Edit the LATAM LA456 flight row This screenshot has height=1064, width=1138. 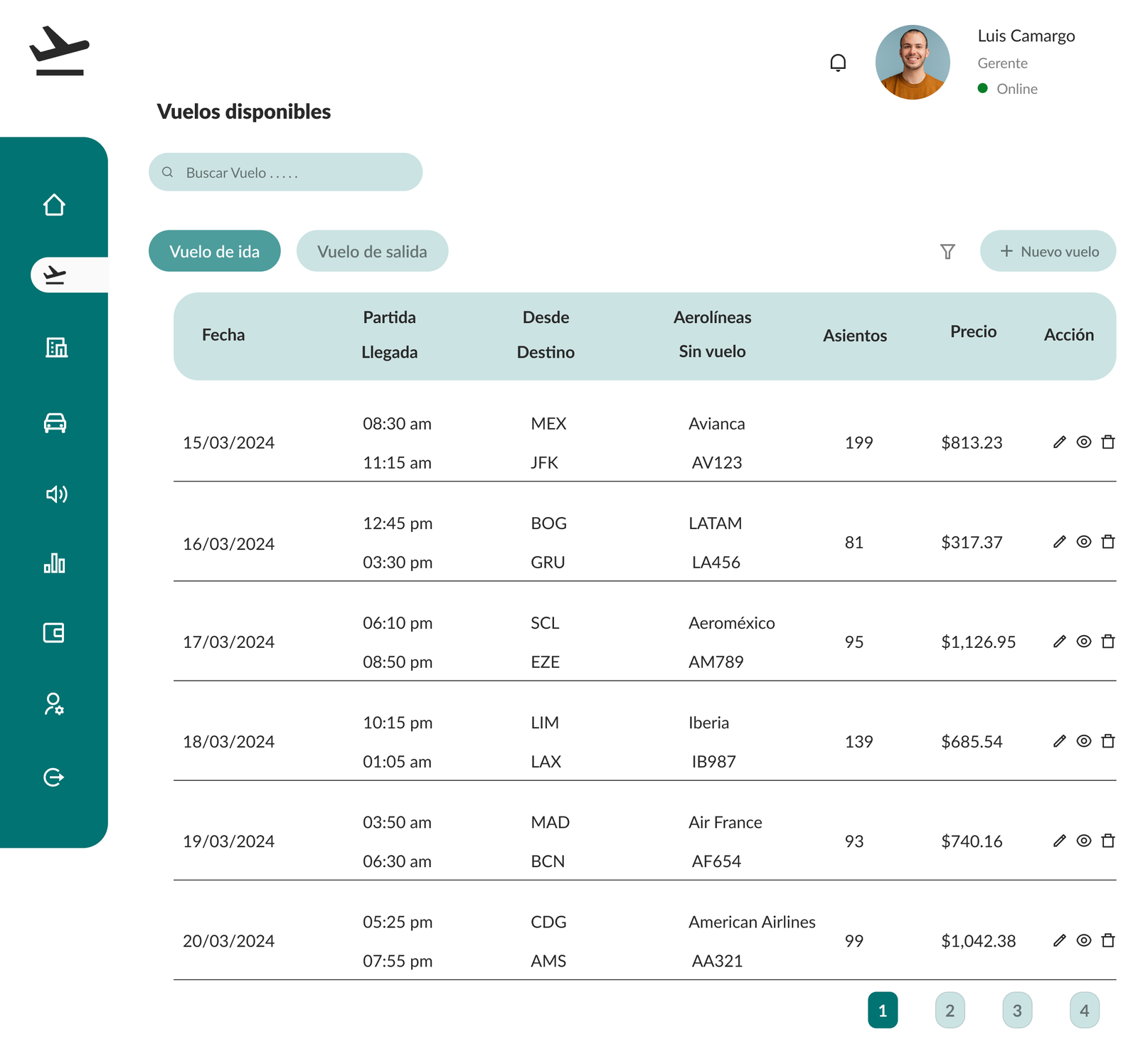coord(1059,542)
